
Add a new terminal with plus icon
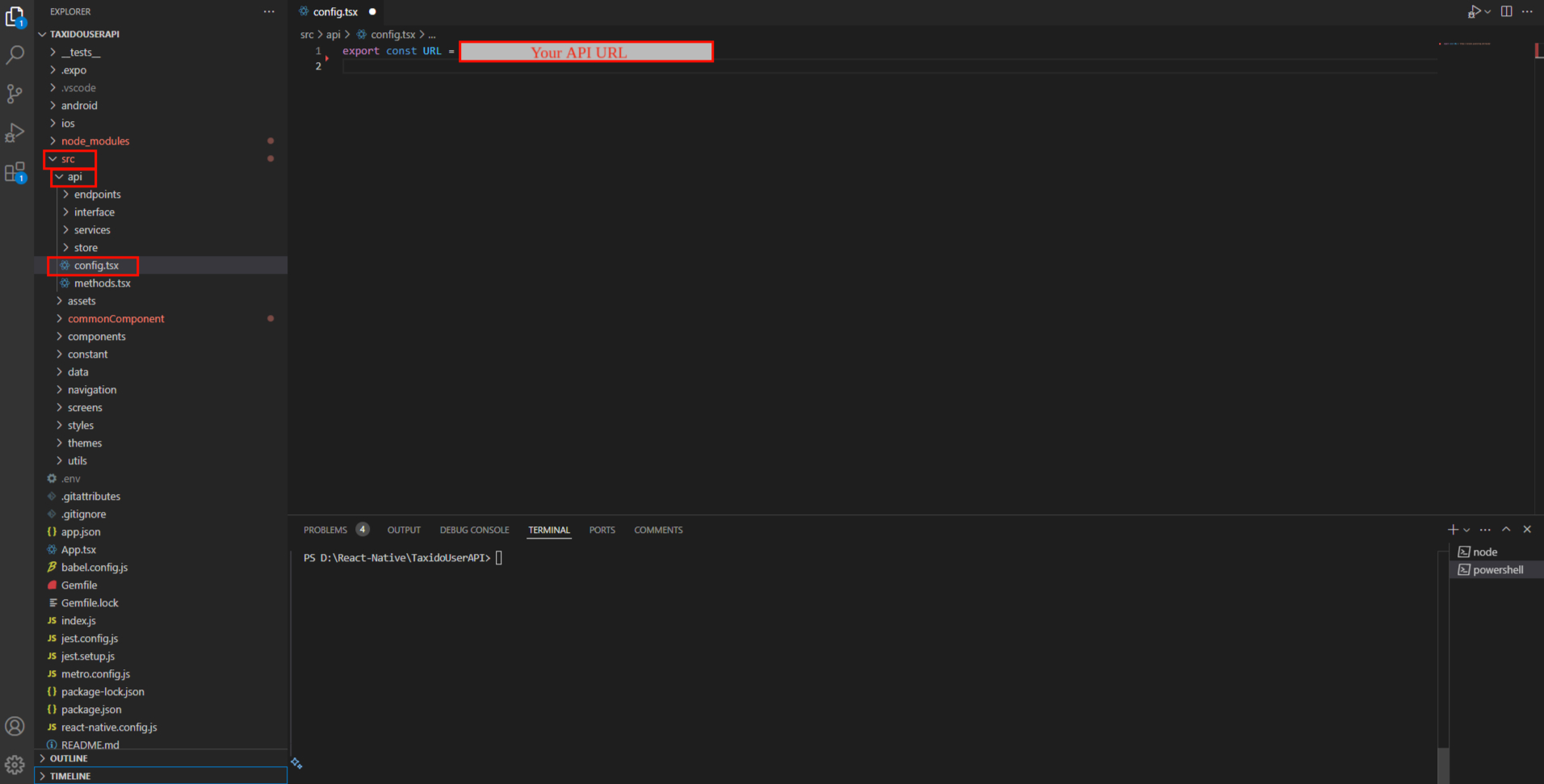click(x=1453, y=530)
